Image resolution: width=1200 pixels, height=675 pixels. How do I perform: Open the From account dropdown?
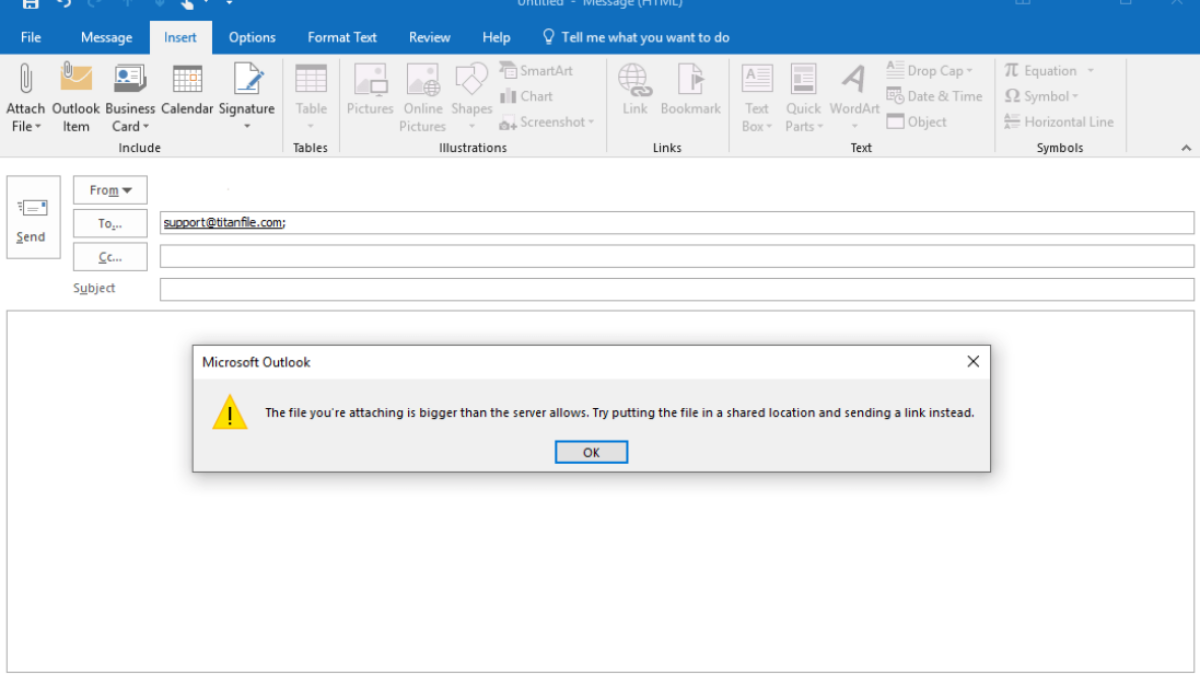click(x=110, y=190)
